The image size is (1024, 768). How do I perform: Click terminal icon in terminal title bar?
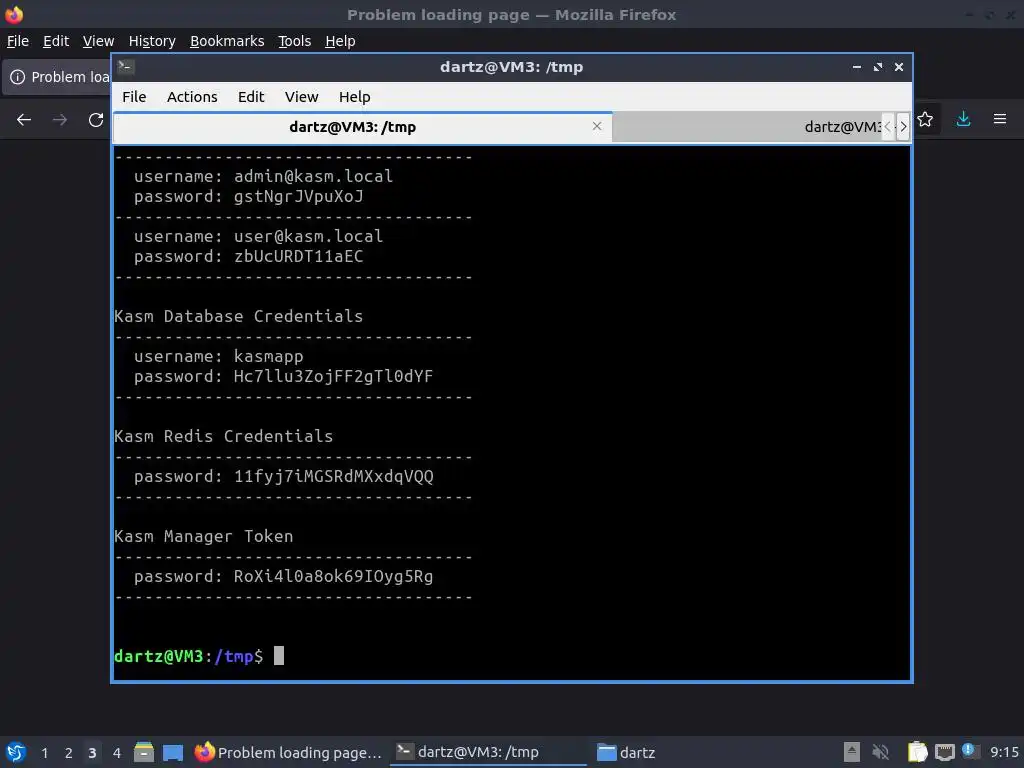[126, 67]
